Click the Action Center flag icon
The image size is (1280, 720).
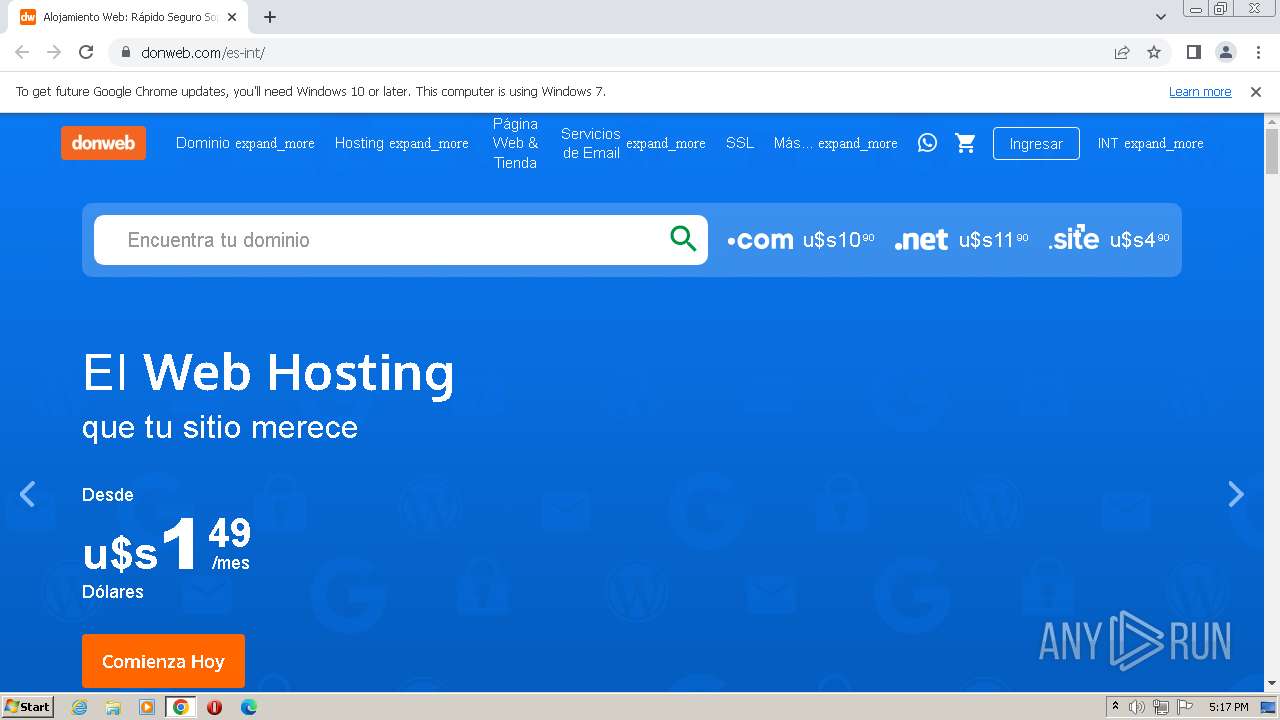(1183, 707)
